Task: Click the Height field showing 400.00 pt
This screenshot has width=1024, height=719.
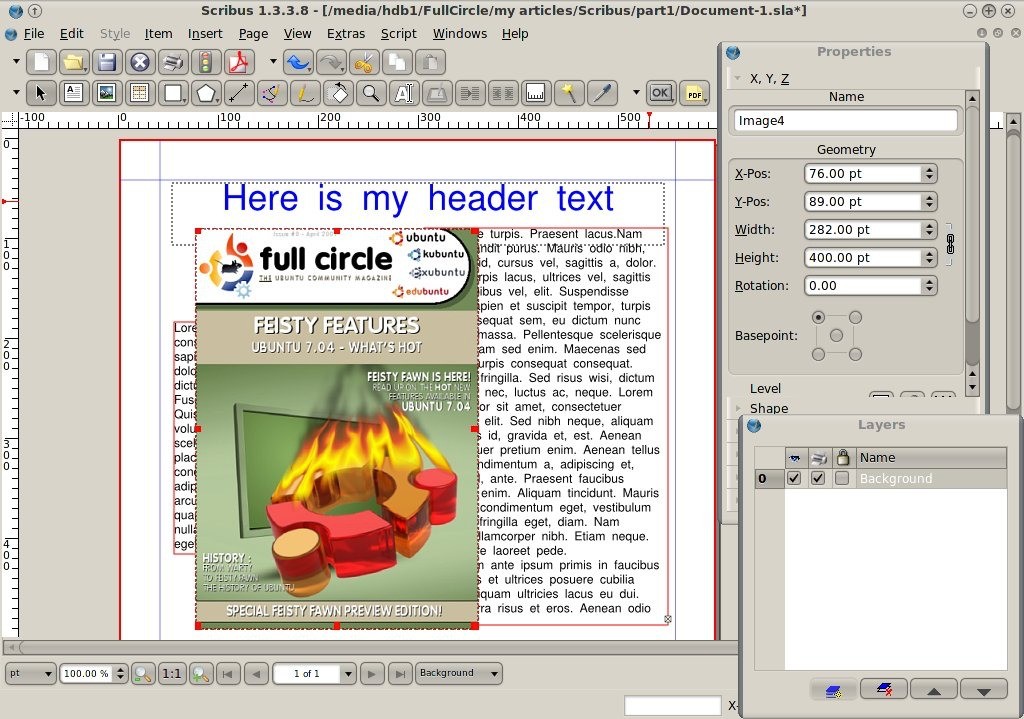Action: click(863, 258)
